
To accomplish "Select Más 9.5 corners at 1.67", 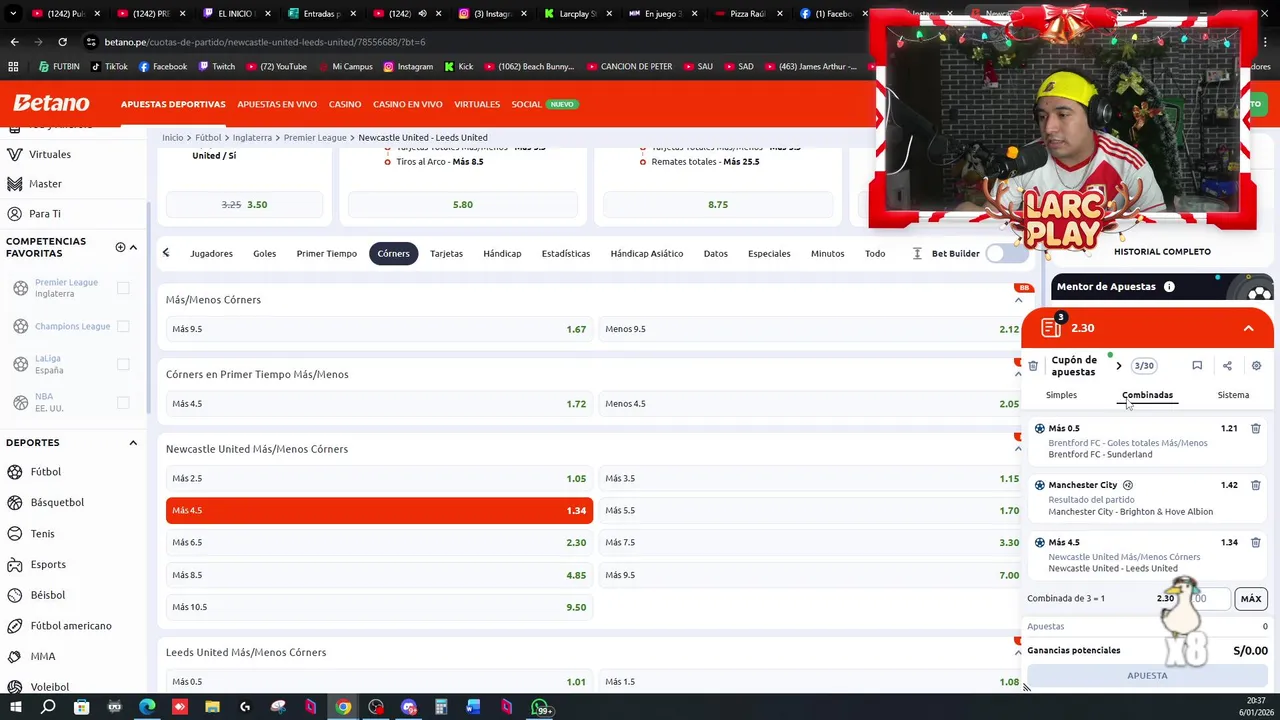I will [x=379, y=329].
